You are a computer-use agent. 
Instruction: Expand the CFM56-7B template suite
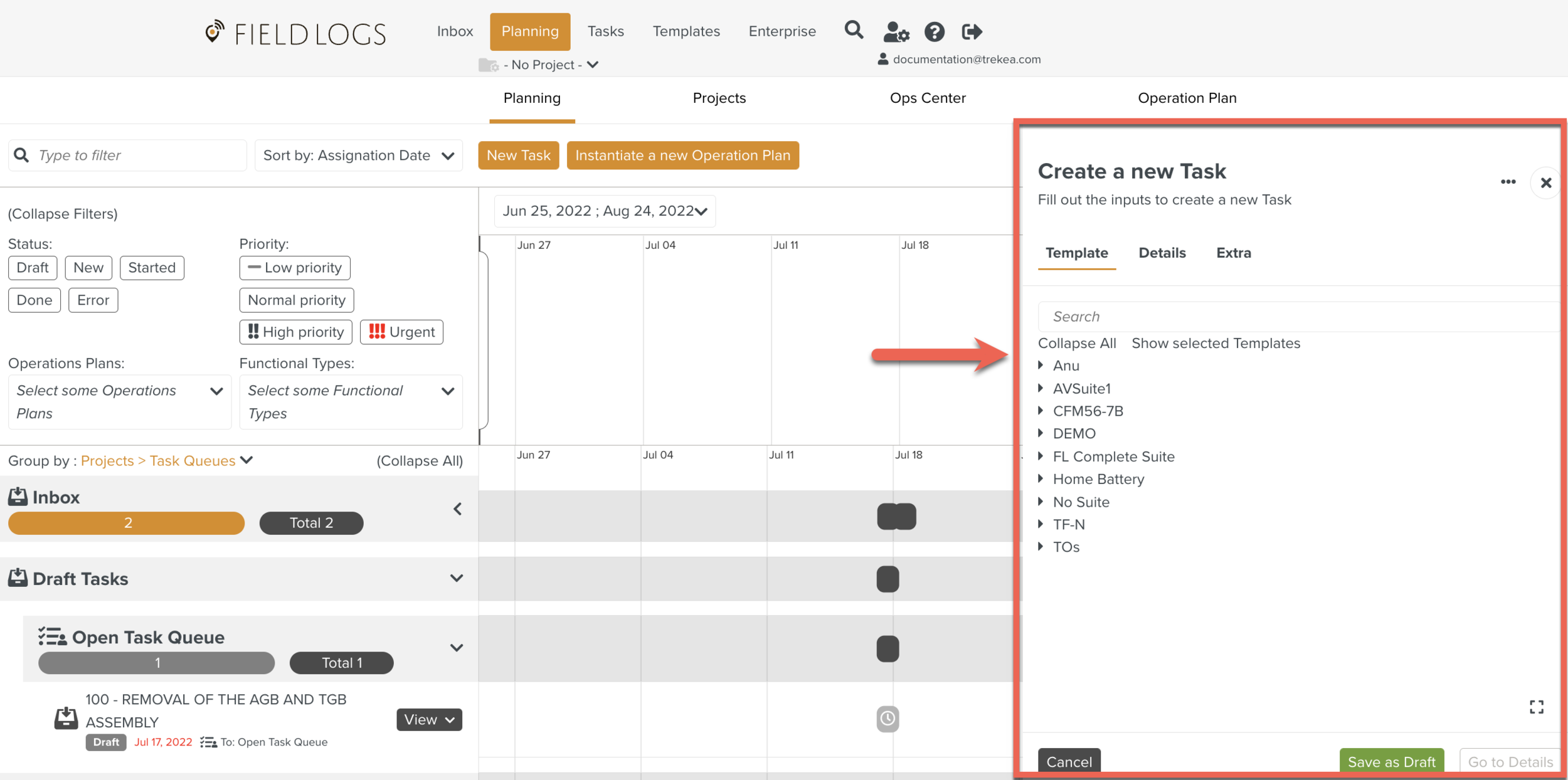(1041, 411)
